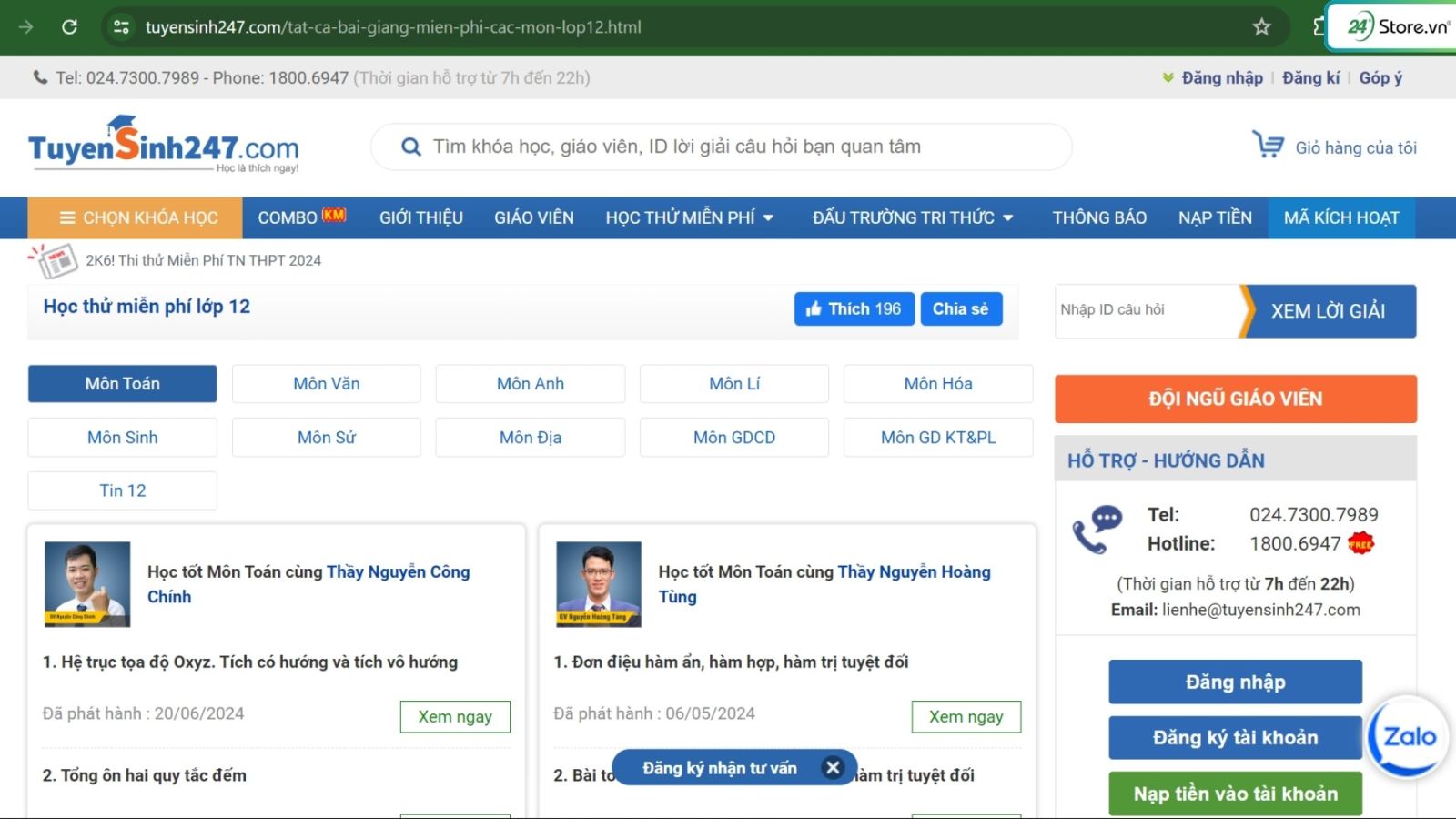1456x819 pixels.
Task: Go to GIỚI THIỆU page
Action: coord(421,217)
